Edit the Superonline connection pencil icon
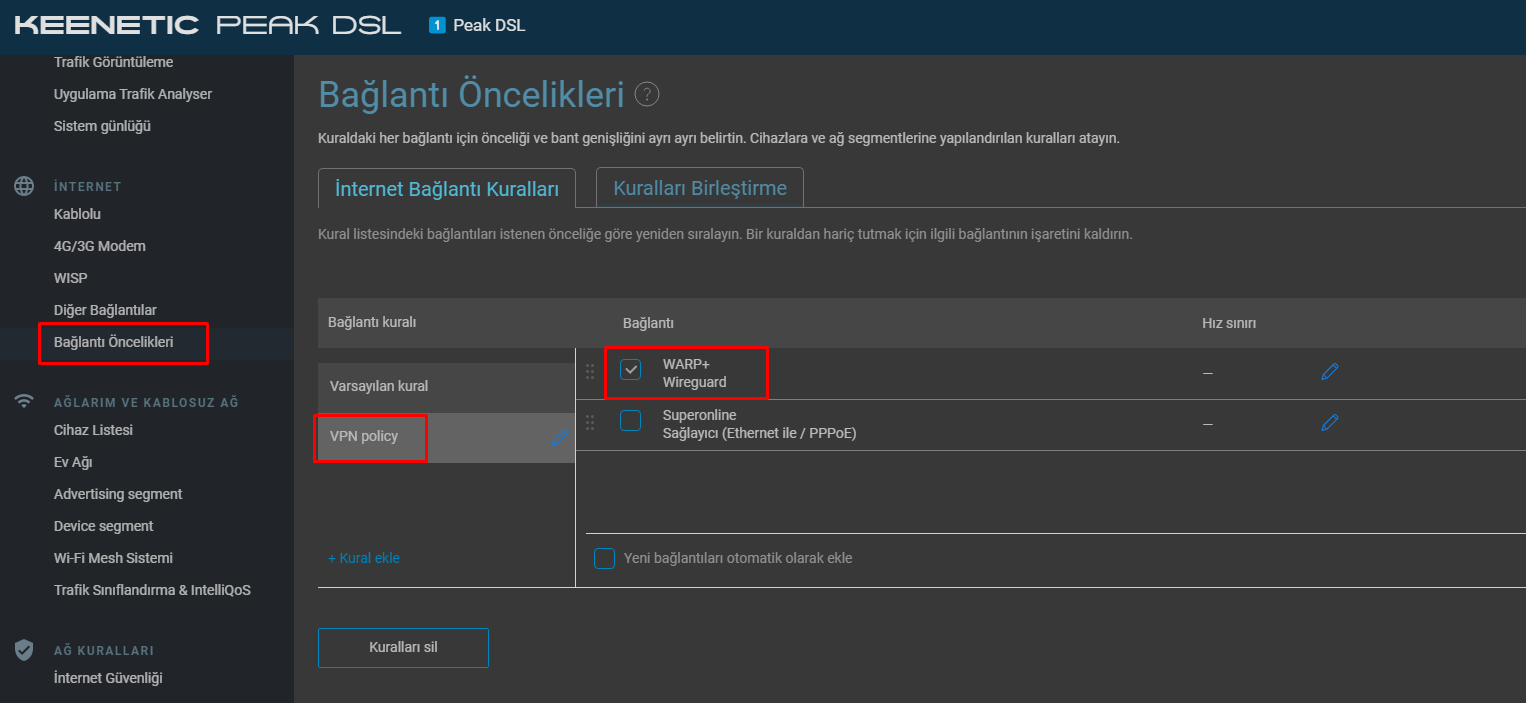1526x703 pixels. tap(1329, 423)
